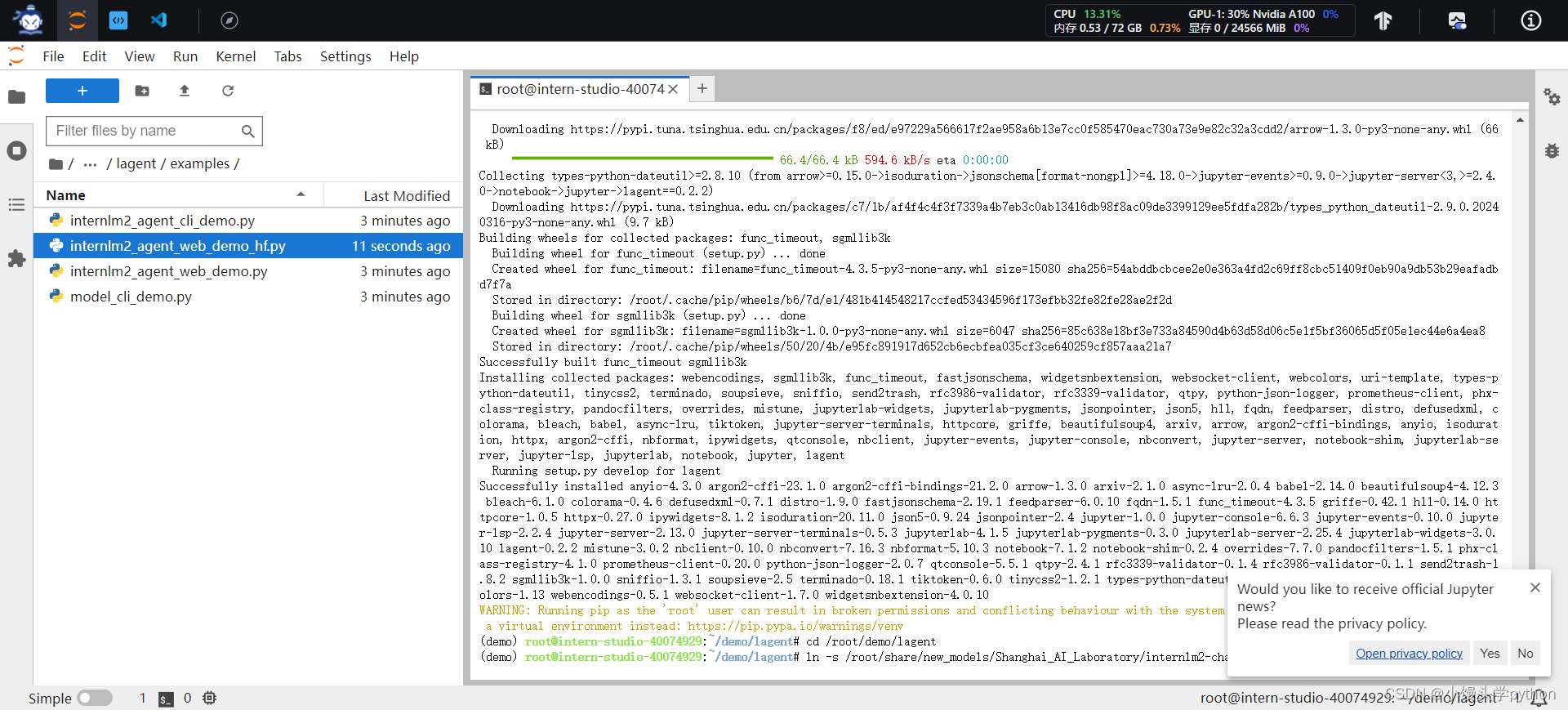Select the root@intern-studio terminal tab
Viewport: 1568px width, 710px height.
[580, 89]
